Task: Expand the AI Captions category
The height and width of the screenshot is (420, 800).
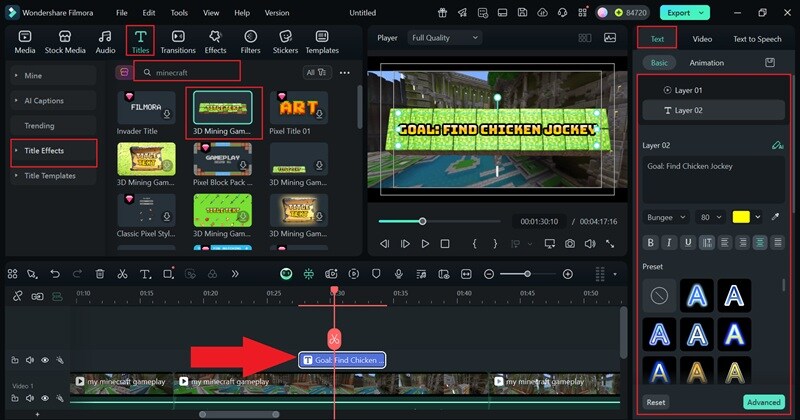Action: (x=53, y=101)
